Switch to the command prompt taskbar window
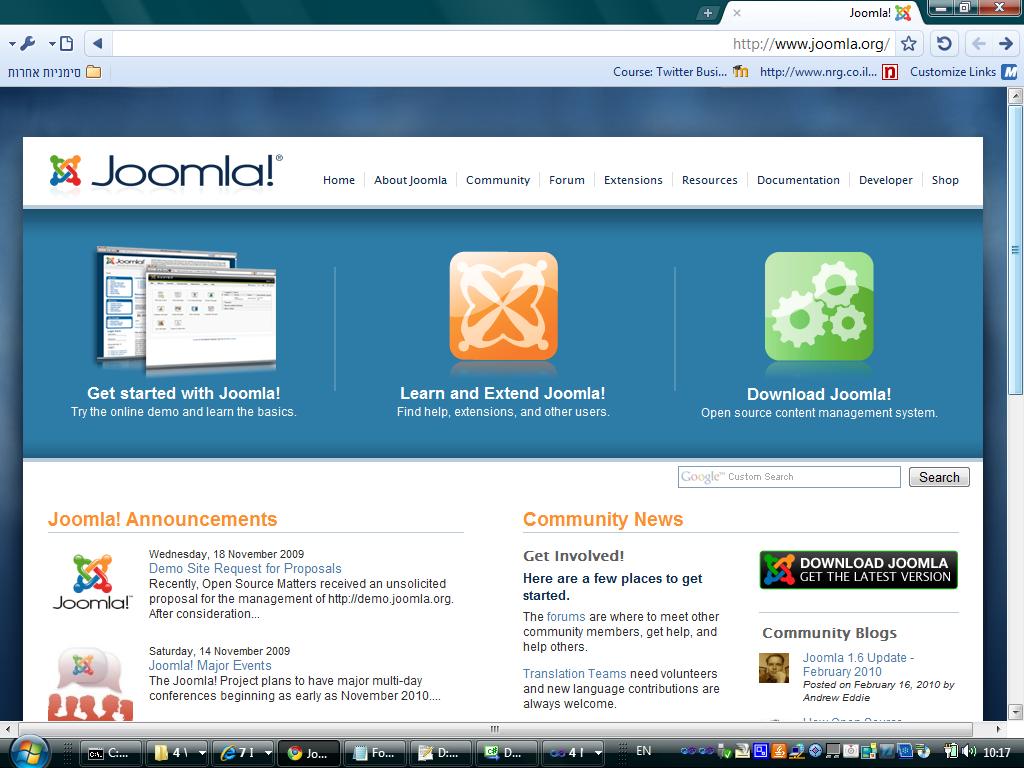 109,753
